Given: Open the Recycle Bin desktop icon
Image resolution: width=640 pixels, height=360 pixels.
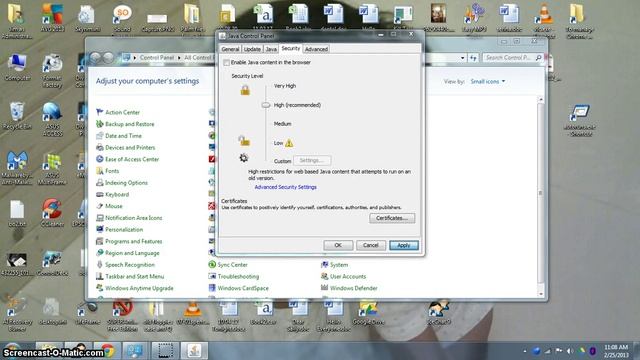Looking at the screenshot, I should (17, 116).
